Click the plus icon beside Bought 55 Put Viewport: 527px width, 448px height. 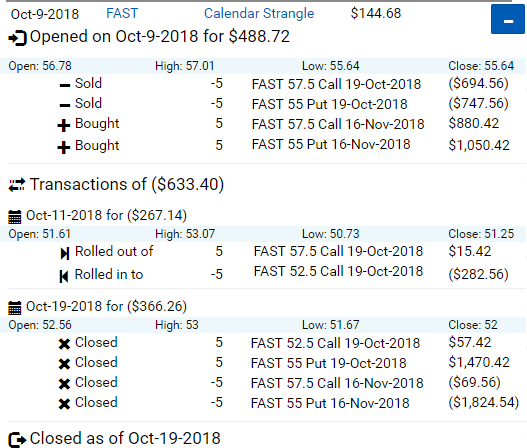(x=64, y=147)
